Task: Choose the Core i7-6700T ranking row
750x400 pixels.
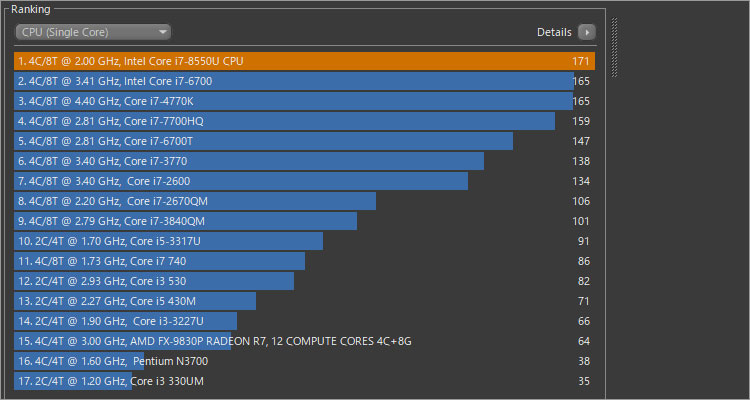Action: coord(264,141)
